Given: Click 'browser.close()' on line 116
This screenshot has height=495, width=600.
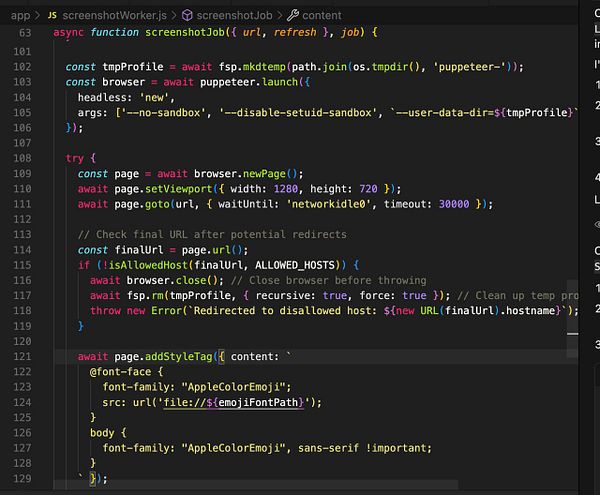Looking at the screenshot, I should point(172,280).
